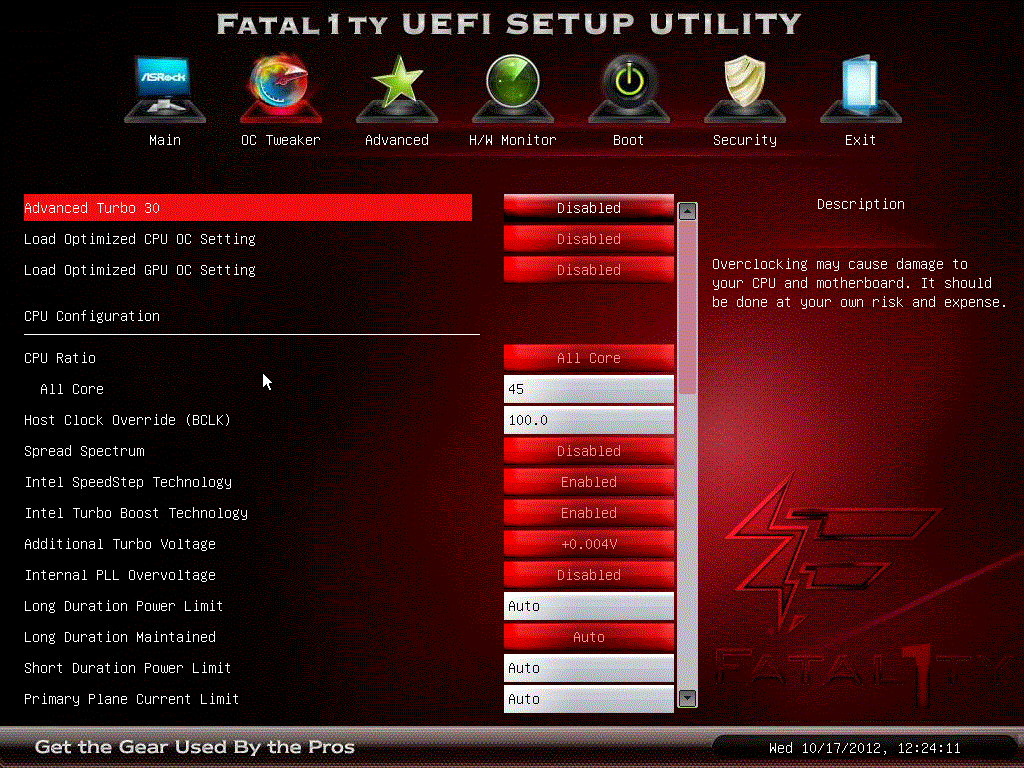Open the Security shield icon

744,89
